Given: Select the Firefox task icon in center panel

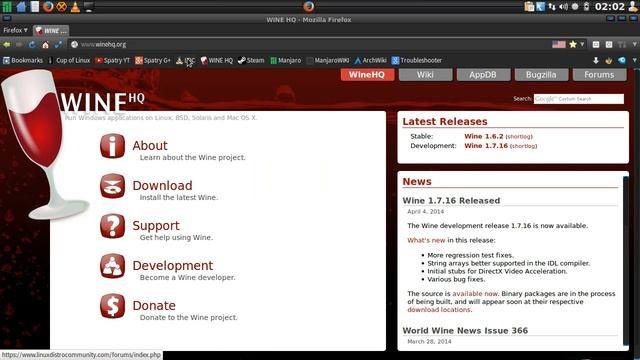Looking at the screenshot, I should click(x=309, y=6).
